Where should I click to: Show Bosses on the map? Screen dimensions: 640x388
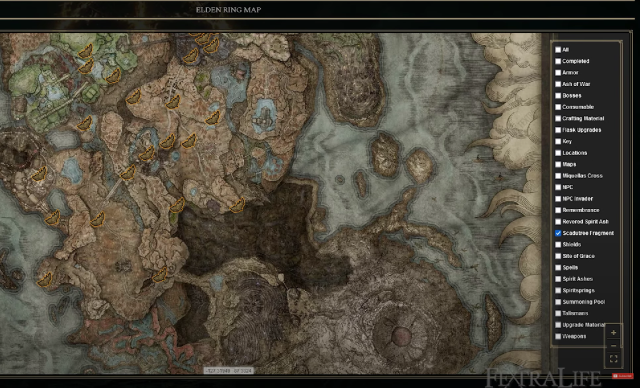[558, 95]
